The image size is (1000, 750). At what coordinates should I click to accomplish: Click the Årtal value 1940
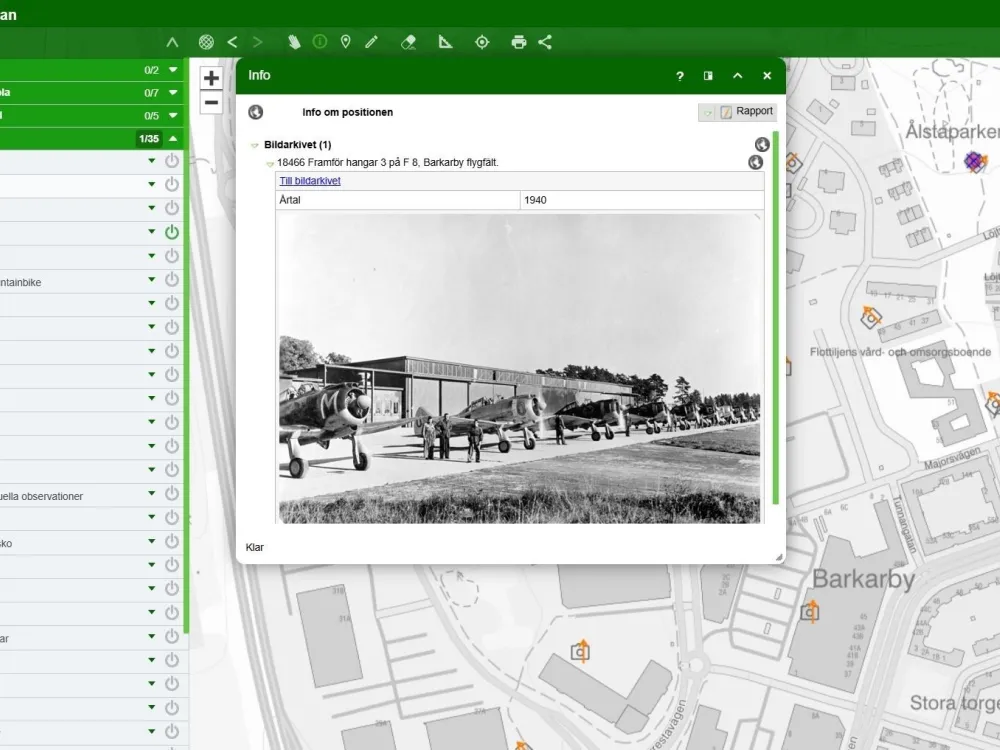coord(535,200)
